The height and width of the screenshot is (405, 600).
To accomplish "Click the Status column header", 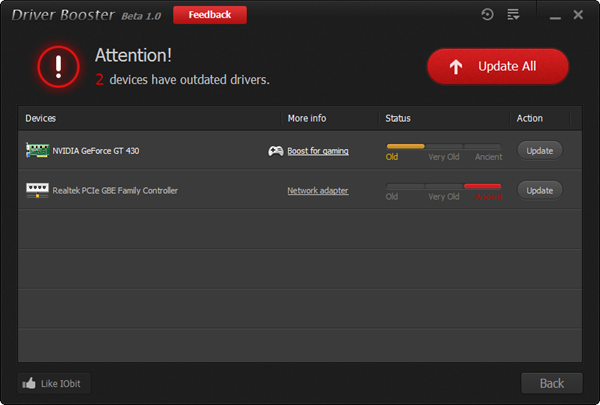I will tap(398, 118).
